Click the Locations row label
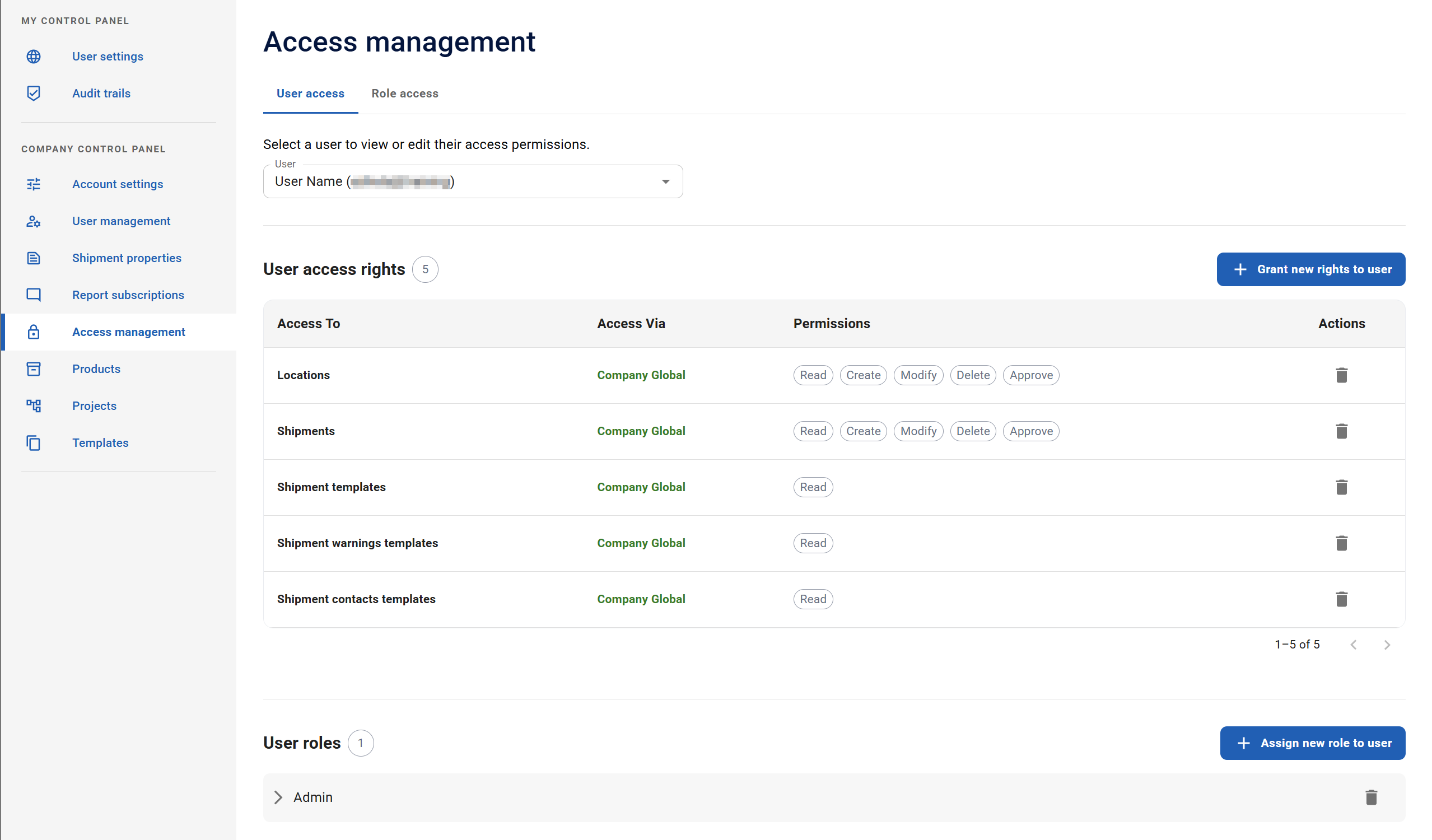The height and width of the screenshot is (840, 1432). [x=304, y=375]
